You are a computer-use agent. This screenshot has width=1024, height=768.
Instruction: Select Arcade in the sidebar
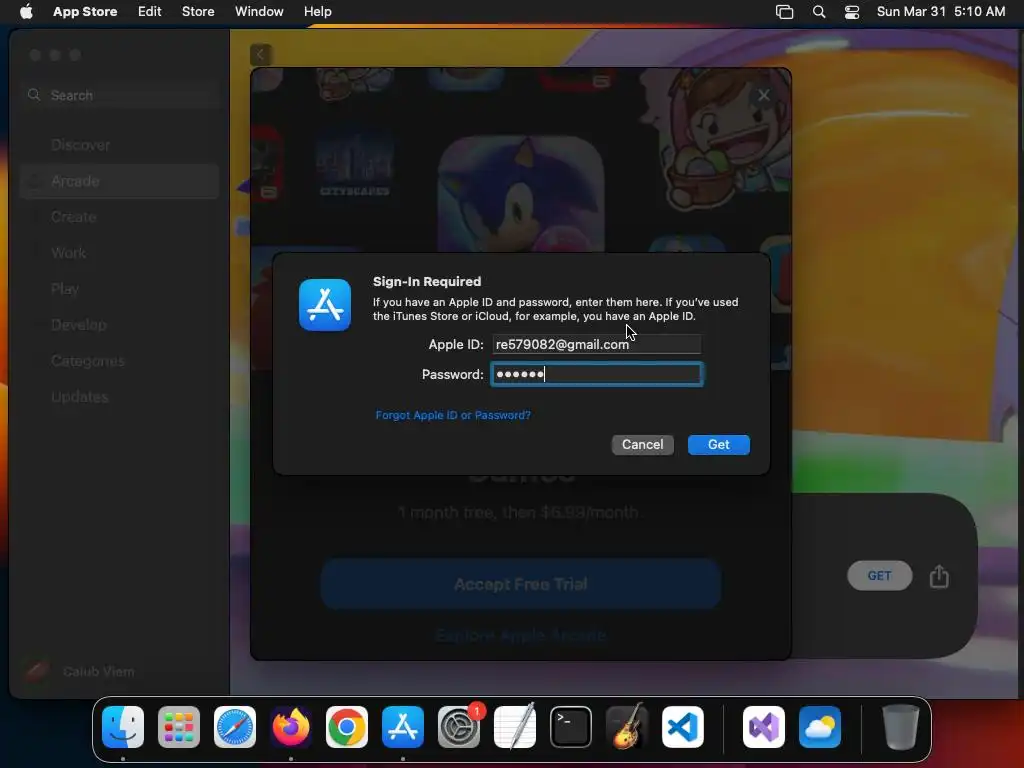tap(120, 181)
